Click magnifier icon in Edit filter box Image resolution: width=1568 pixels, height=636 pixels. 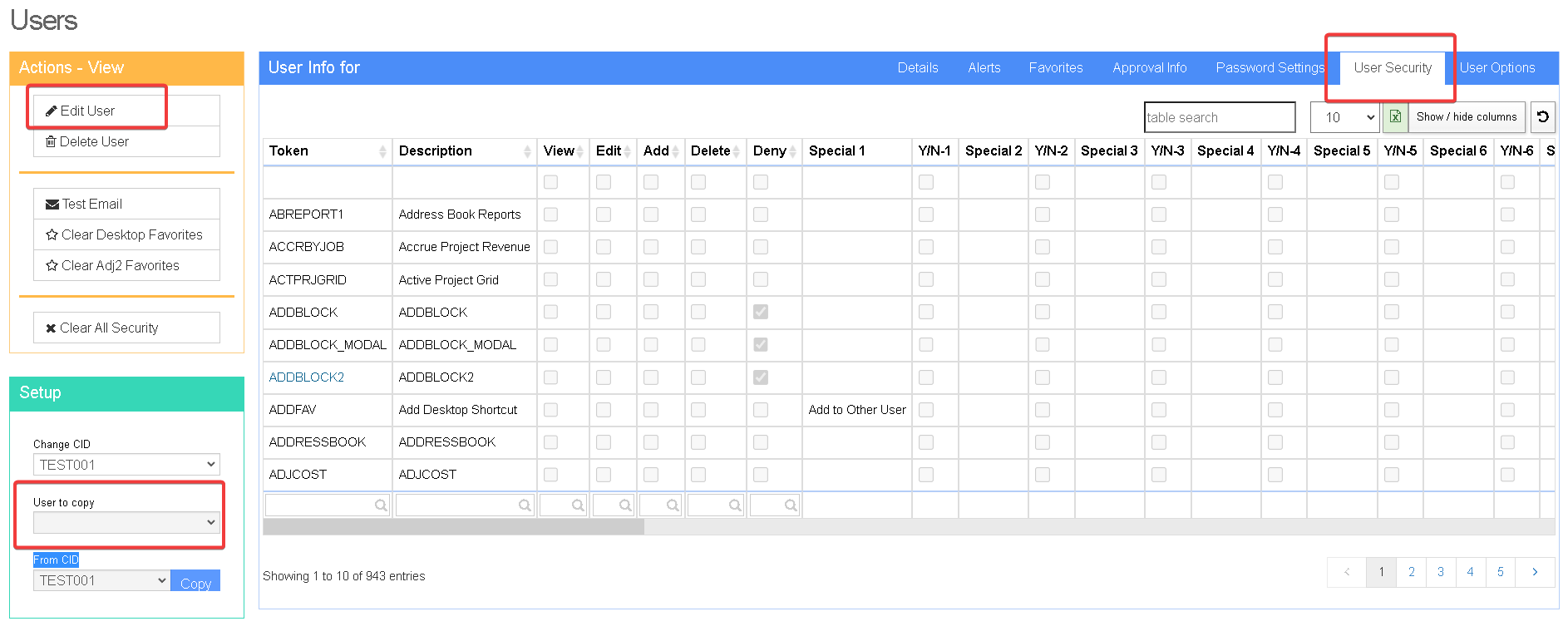tap(625, 505)
